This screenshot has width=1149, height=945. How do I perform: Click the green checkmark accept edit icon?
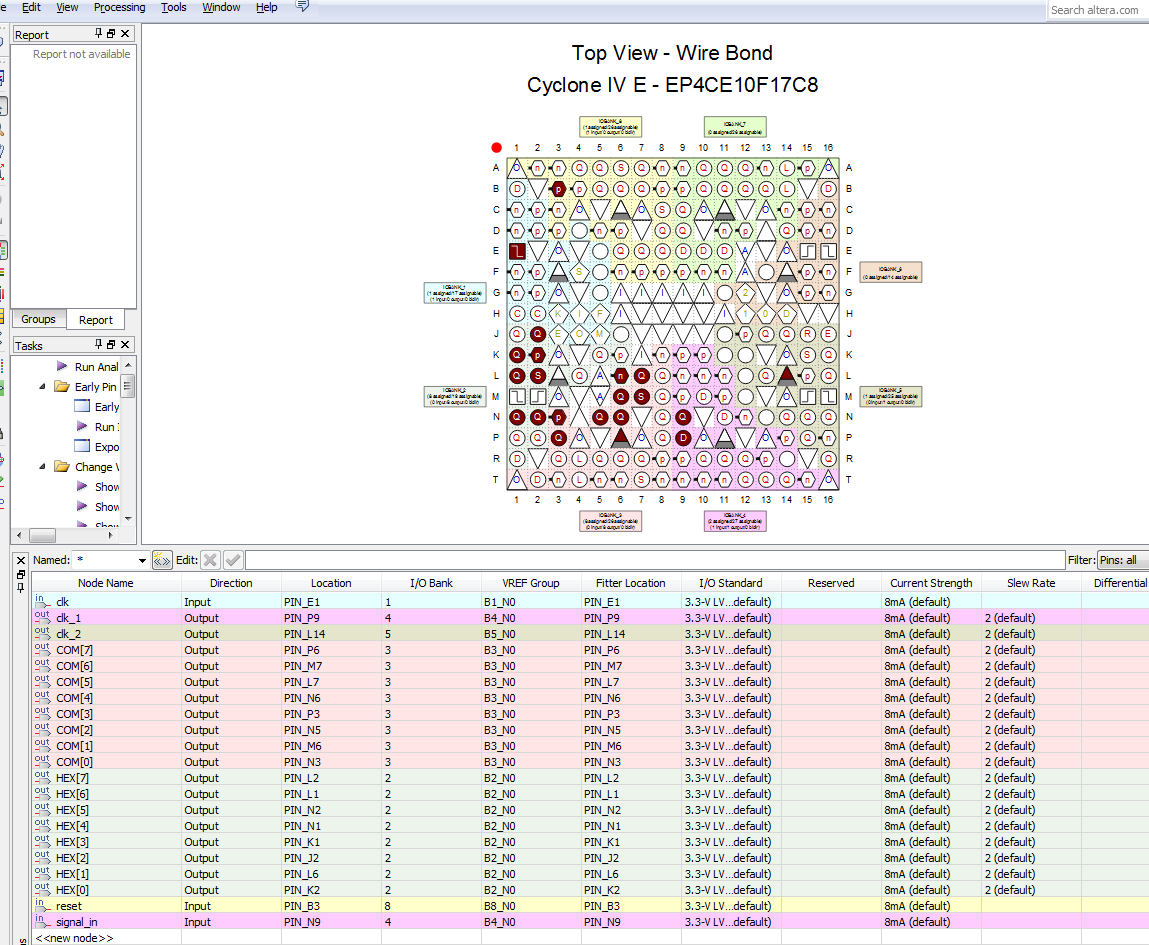(x=233, y=560)
